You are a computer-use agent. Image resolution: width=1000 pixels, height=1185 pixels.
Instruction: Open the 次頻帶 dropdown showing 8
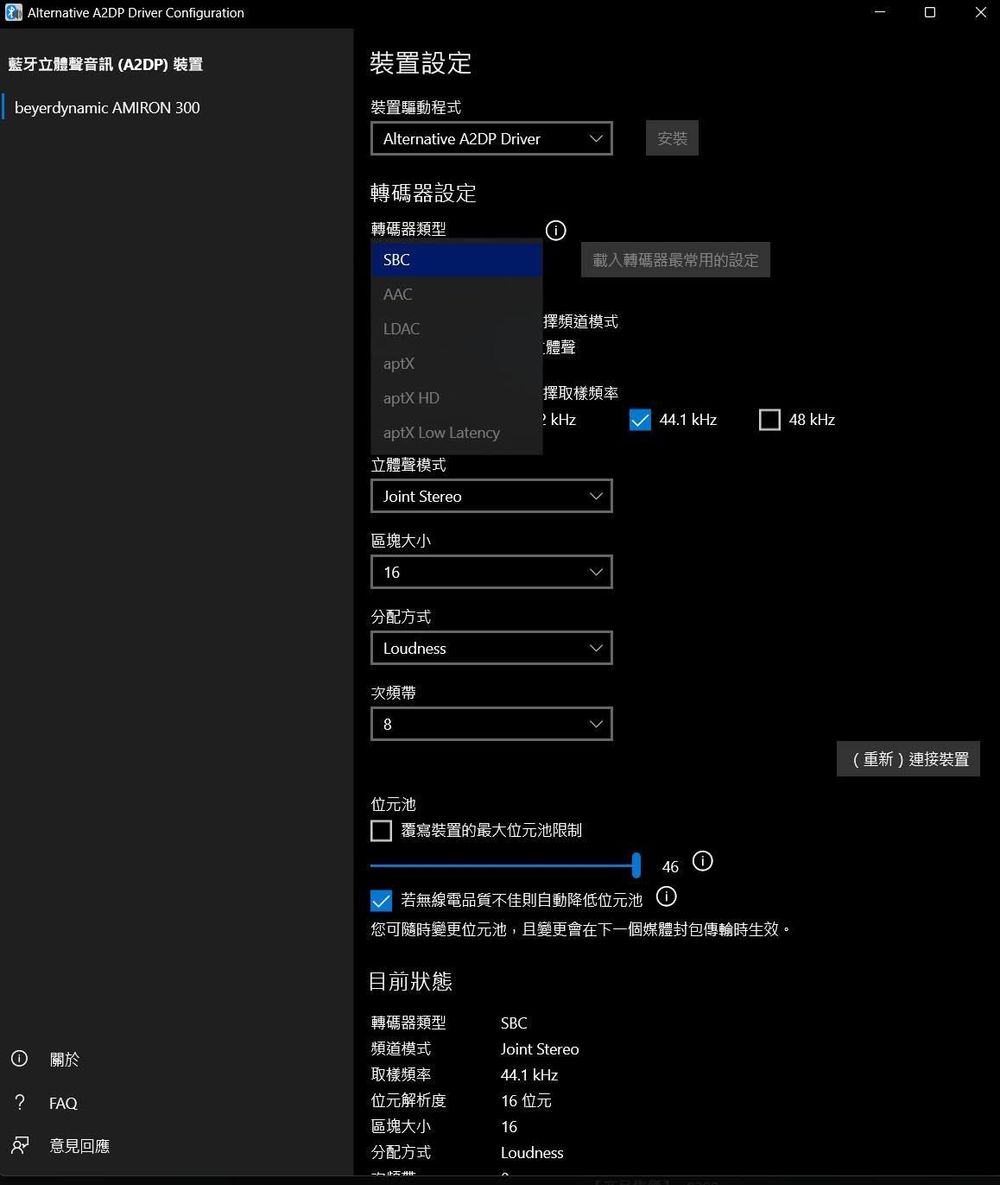tap(491, 725)
